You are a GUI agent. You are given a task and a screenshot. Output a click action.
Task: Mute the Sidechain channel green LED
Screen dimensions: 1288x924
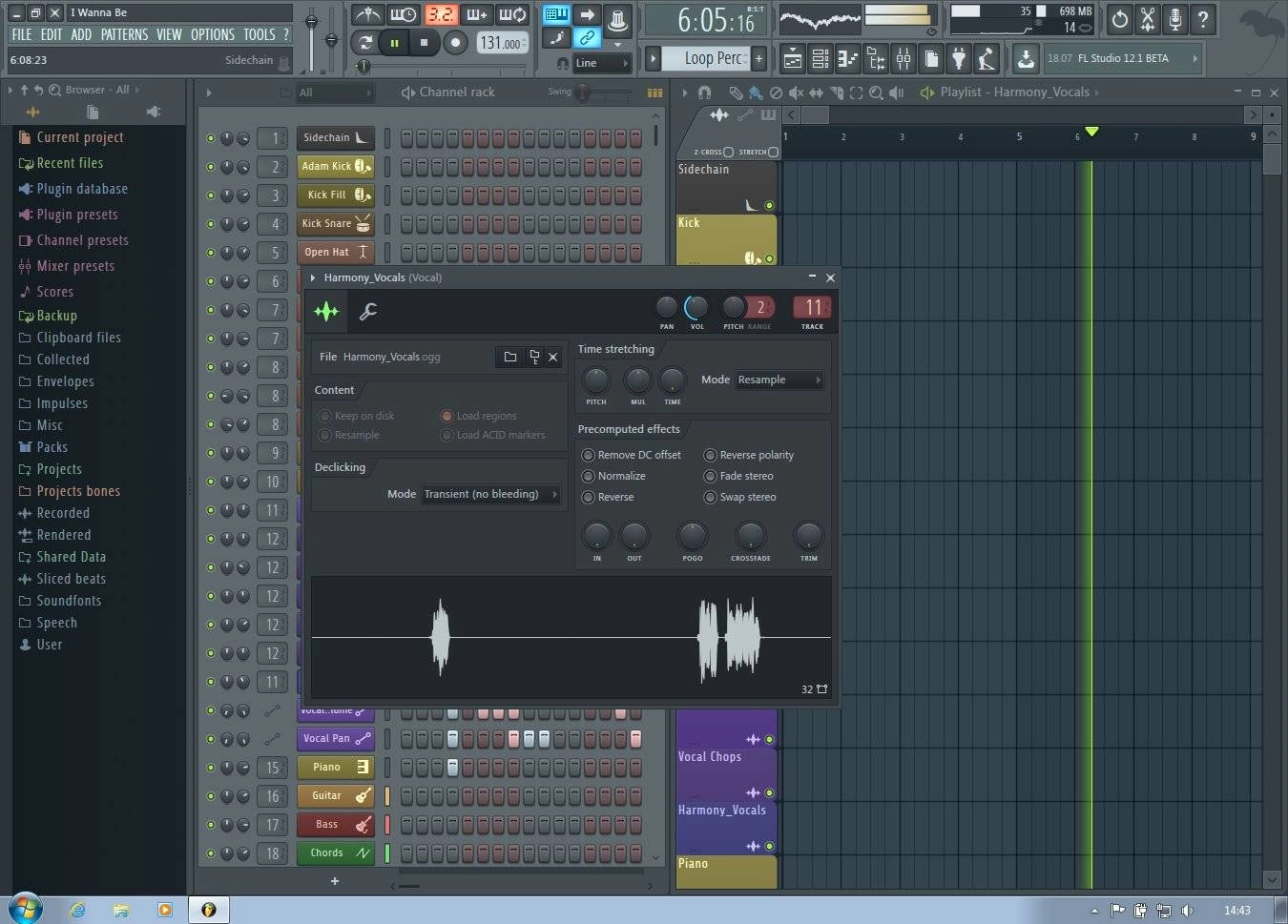pyautogui.click(x=211, y=138)
